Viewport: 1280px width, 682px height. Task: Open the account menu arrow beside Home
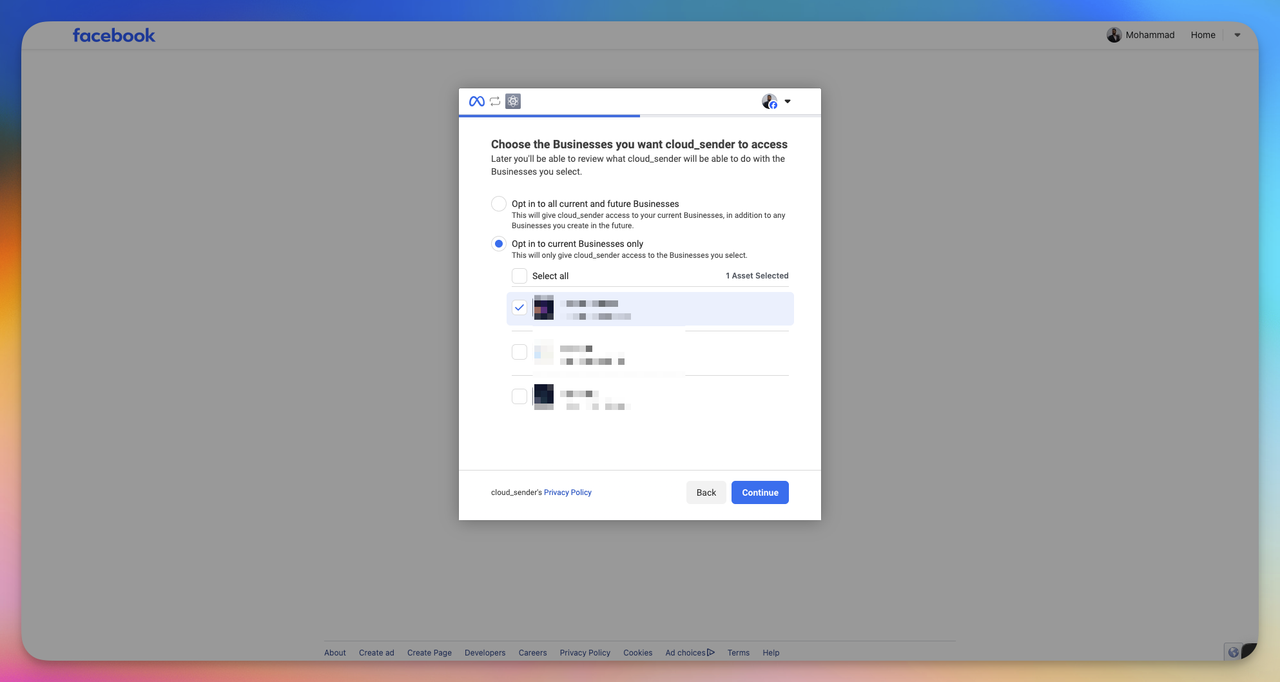tap(1237, 35)
